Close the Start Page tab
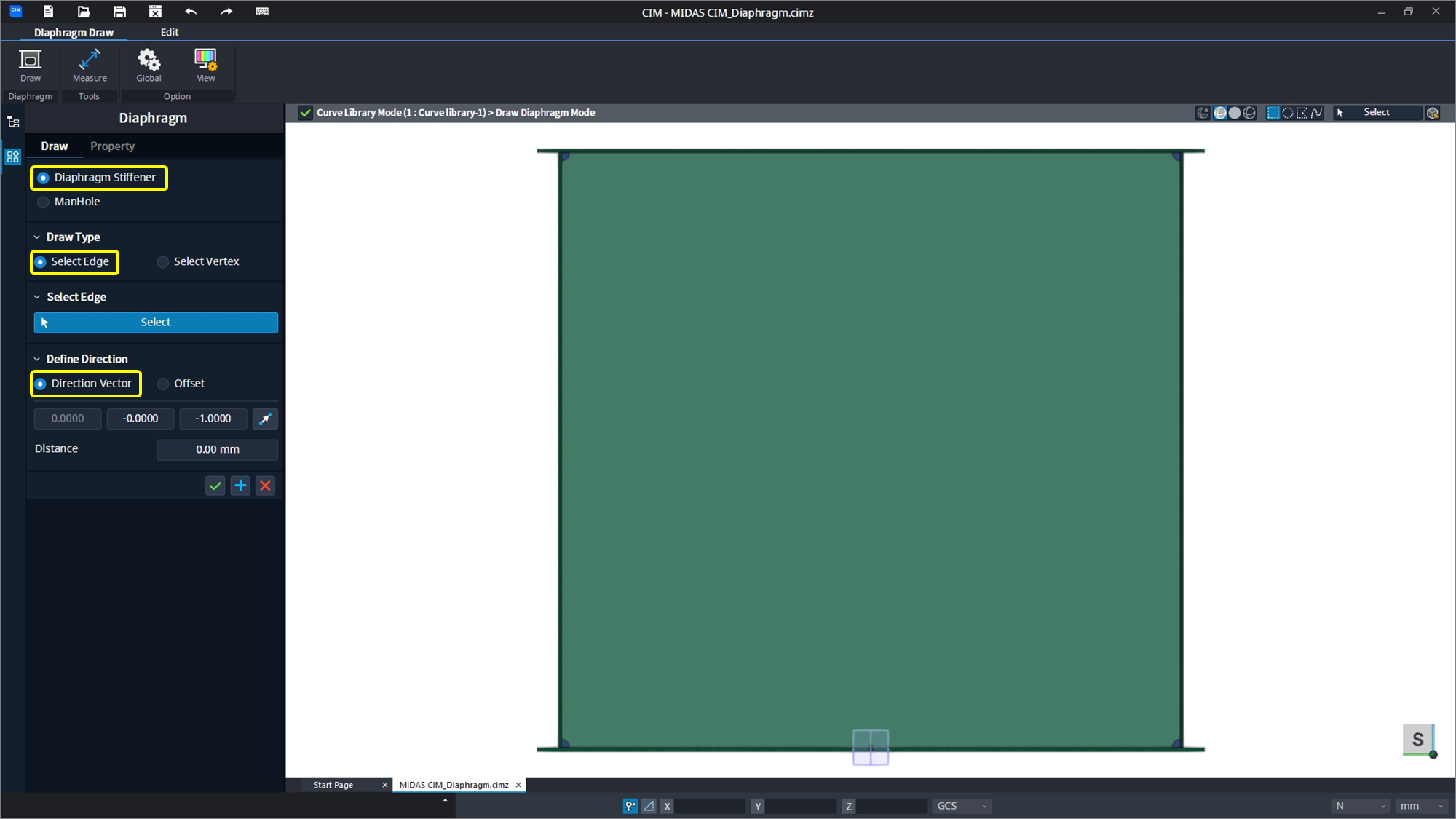Image resolution: width=1456 pixels, height=819 pixels. 385,785
